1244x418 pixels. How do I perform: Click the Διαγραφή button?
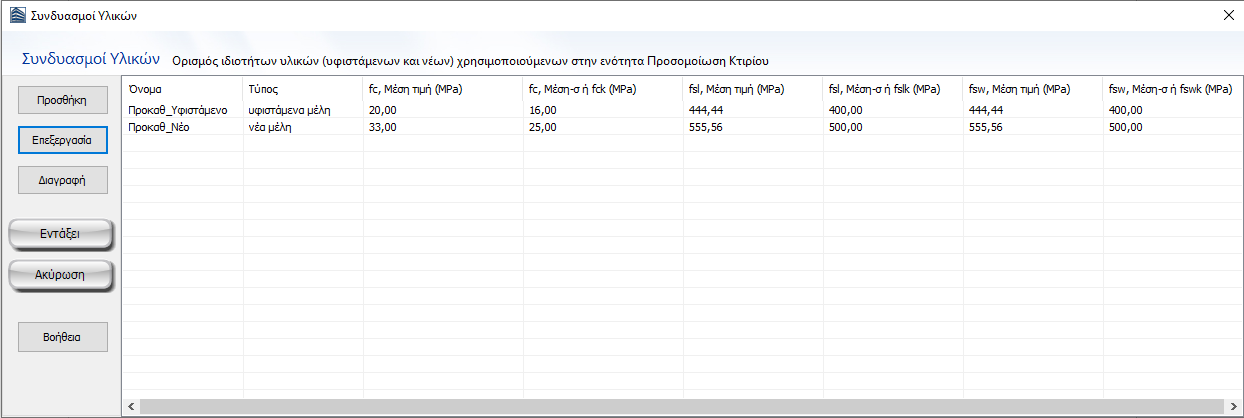(62, 180)
